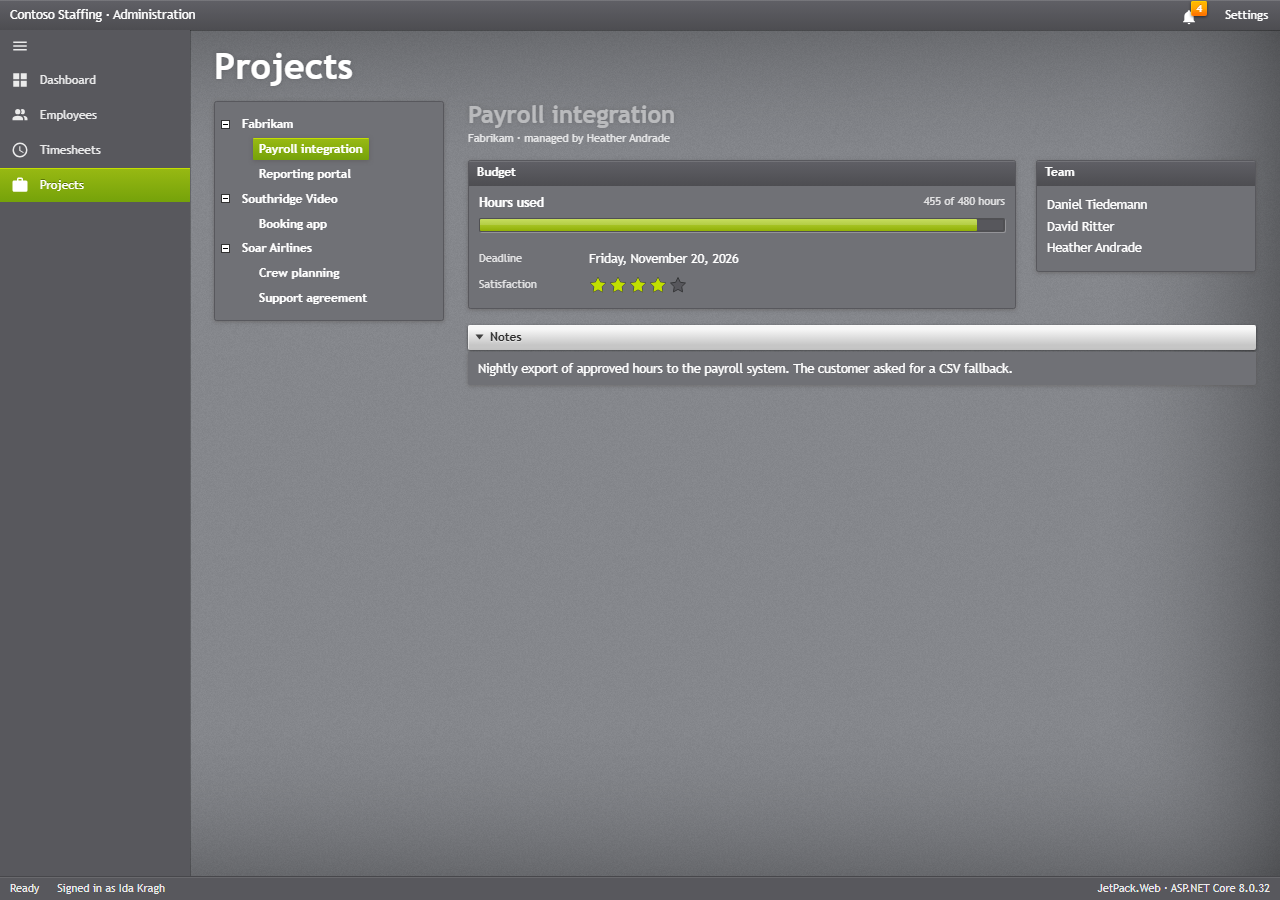Set satisfaction to four stars
1280x900 pixels.
[x=658, y=285]
